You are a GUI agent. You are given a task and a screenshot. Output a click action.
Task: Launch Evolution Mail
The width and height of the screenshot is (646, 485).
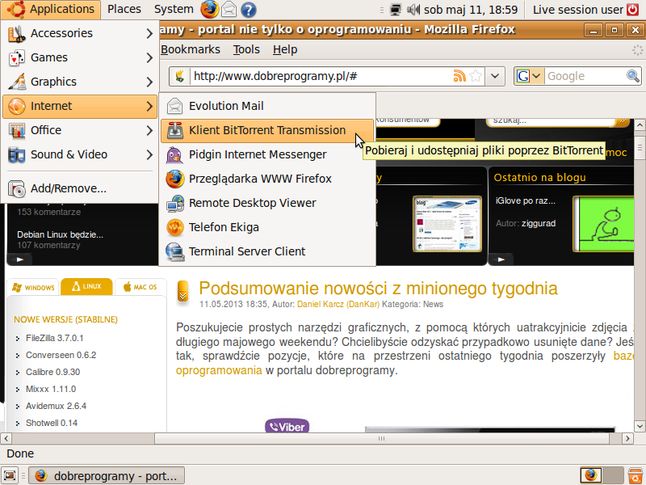pyautogui.click(x=267, y=106)
